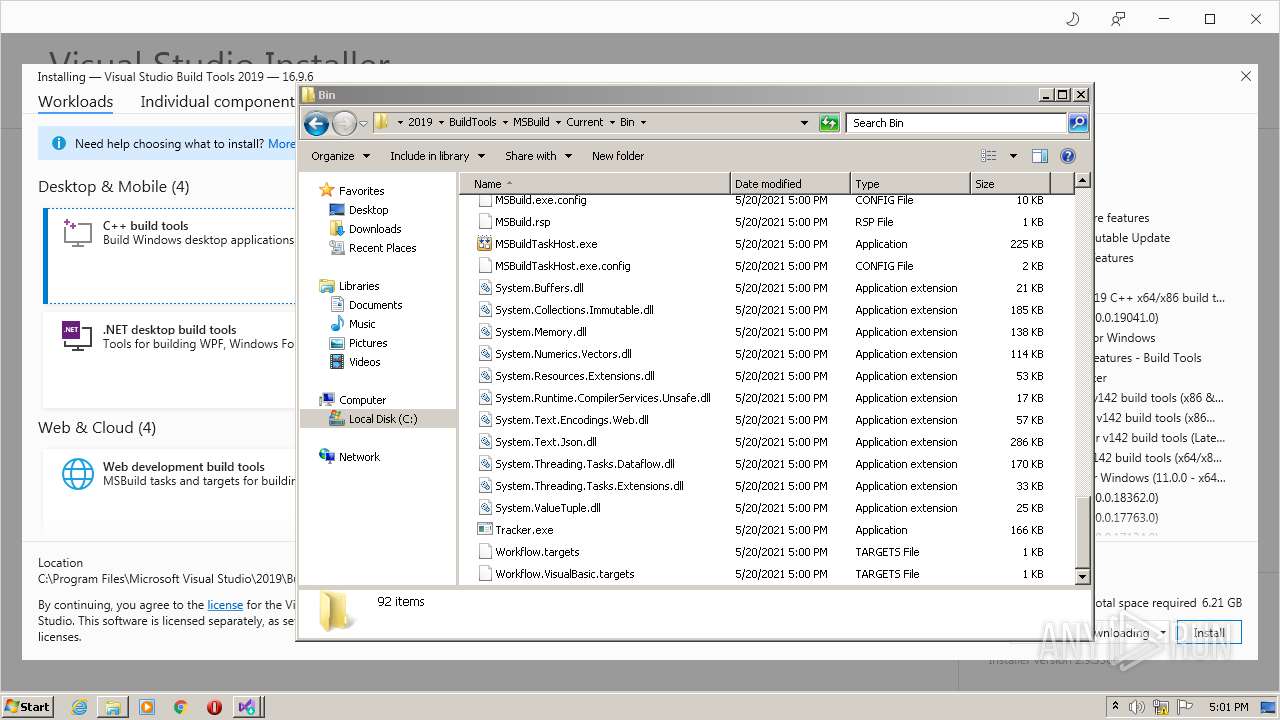Select MSBuild.rsp file

point(522,222)
